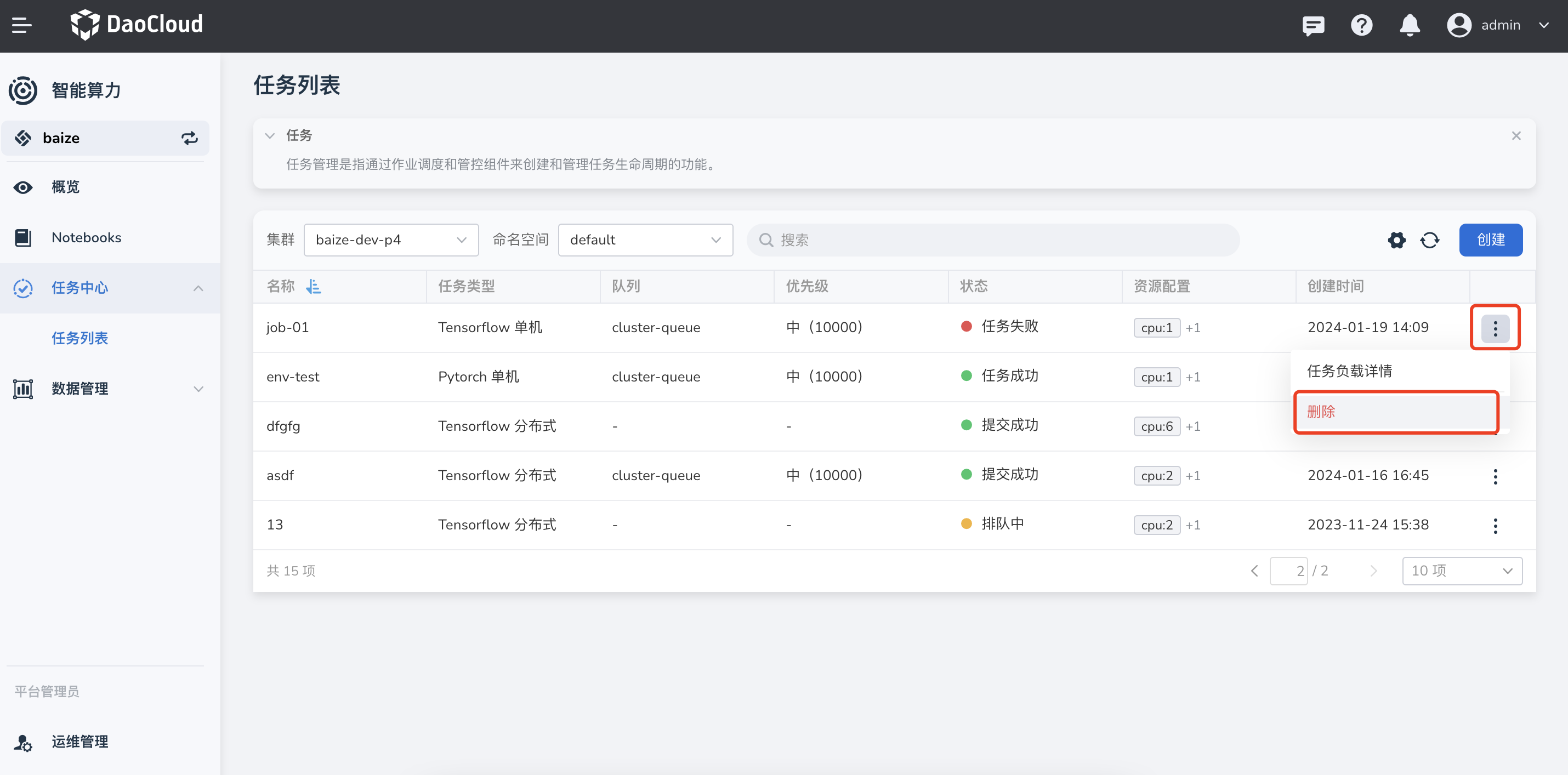Open more actions for asdf row

(x=1495, y=476)
